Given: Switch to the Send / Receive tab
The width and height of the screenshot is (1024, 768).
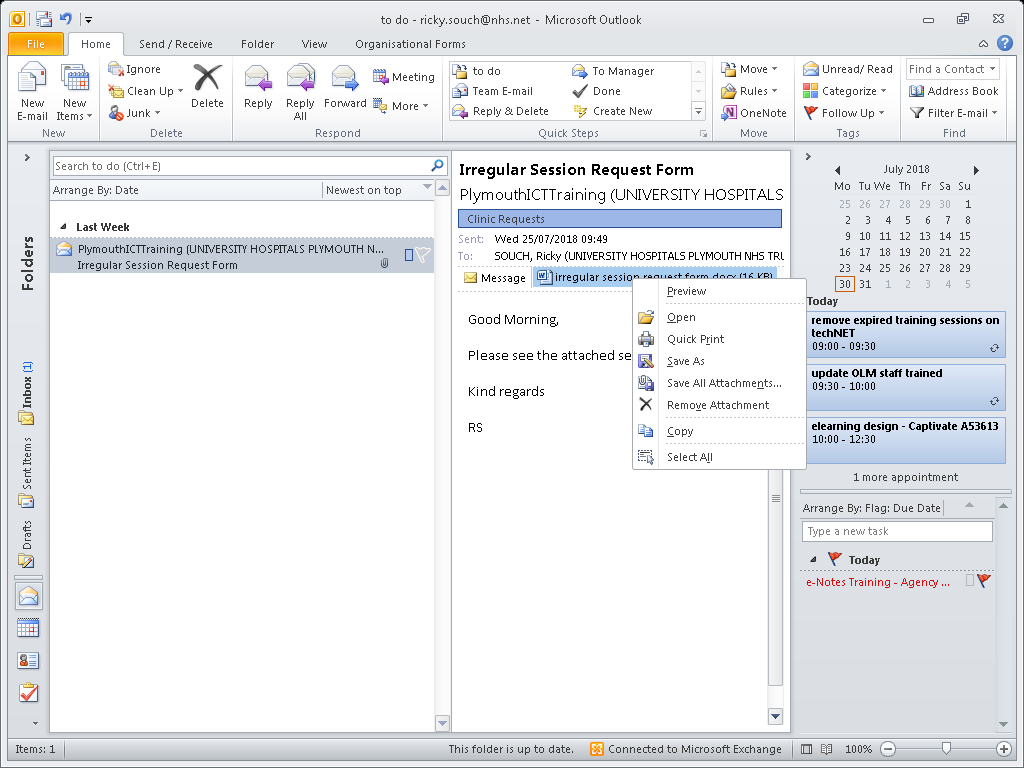Looking at the screenshot, I should click(176, 44).
